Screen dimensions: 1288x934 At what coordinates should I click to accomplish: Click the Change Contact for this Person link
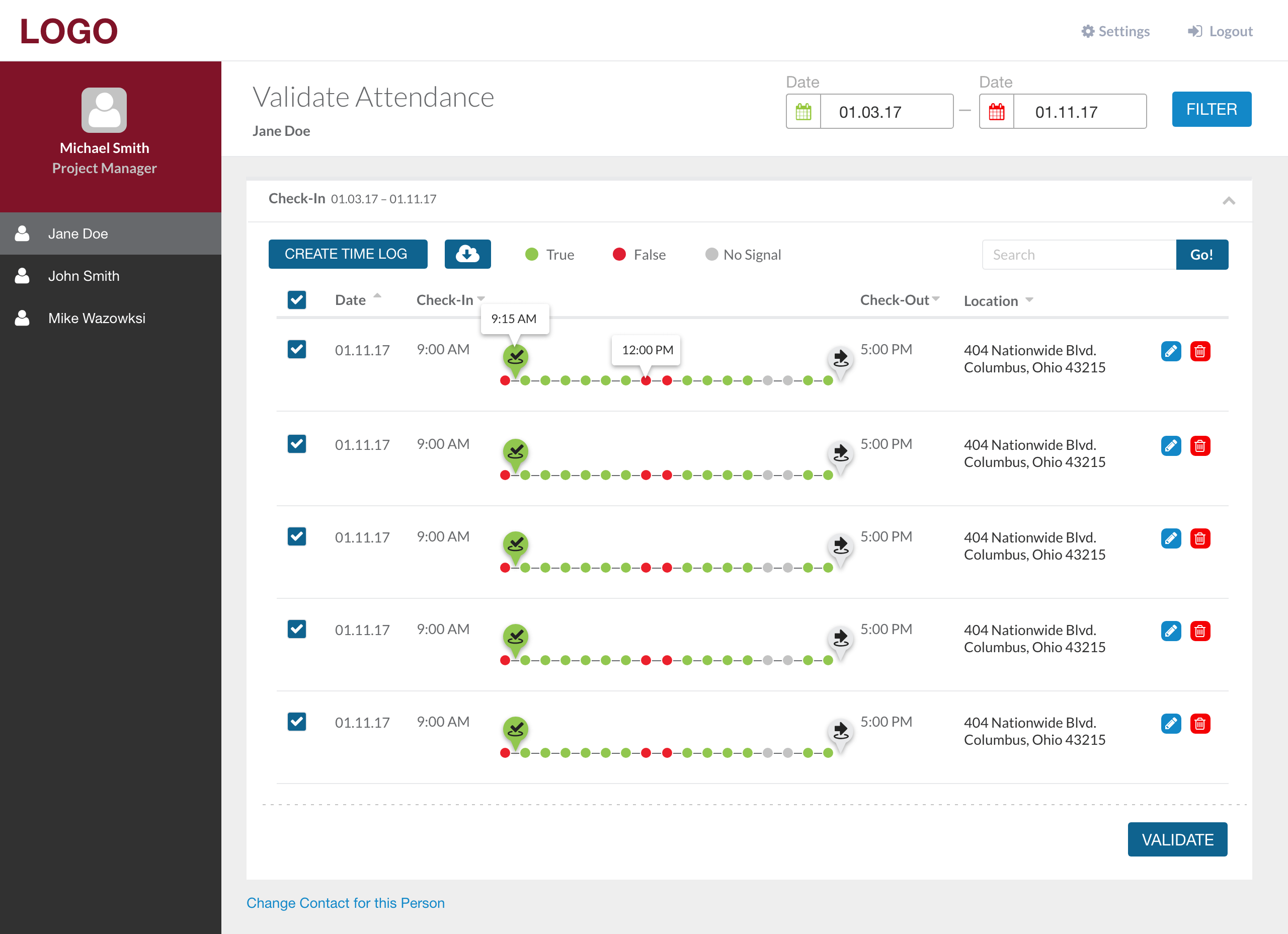pyautogui.click(x=346, y=903)
